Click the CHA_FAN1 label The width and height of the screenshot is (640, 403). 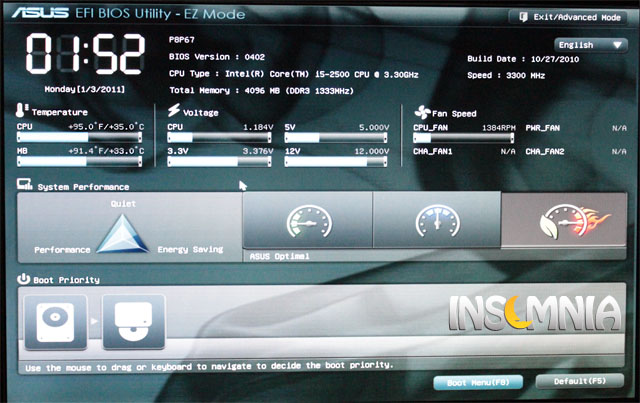pos(433,151)
